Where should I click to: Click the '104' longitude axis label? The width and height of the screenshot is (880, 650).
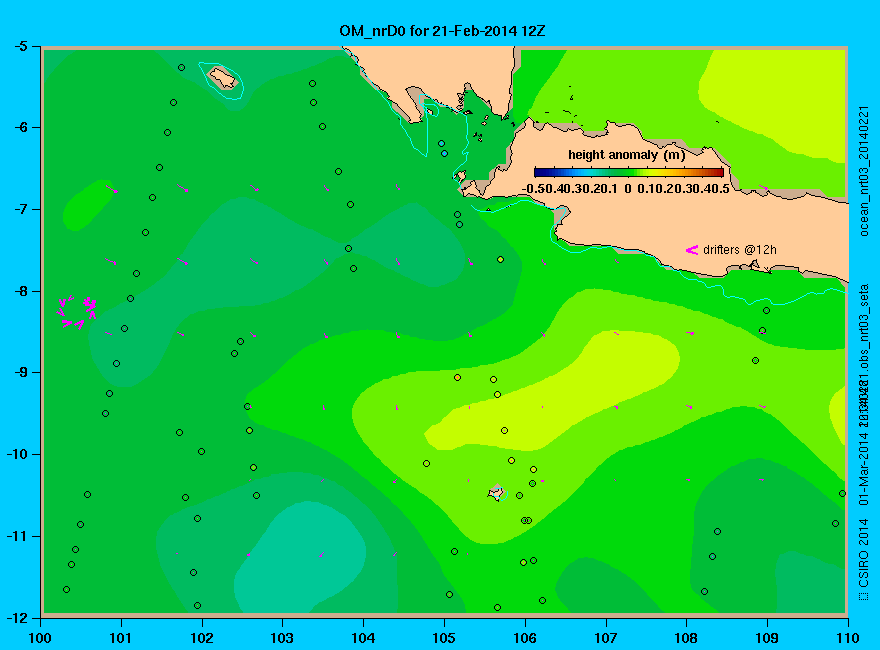(363, 638)
